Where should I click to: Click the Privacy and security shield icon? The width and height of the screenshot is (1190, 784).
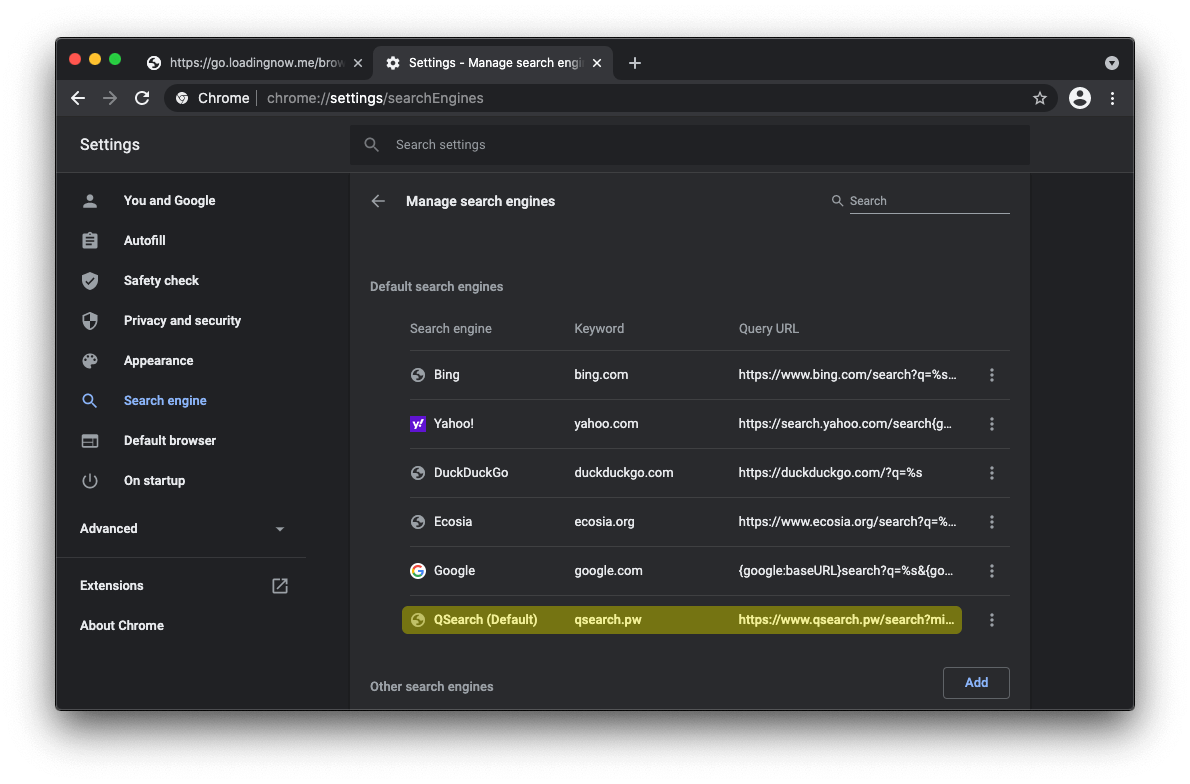90,321
